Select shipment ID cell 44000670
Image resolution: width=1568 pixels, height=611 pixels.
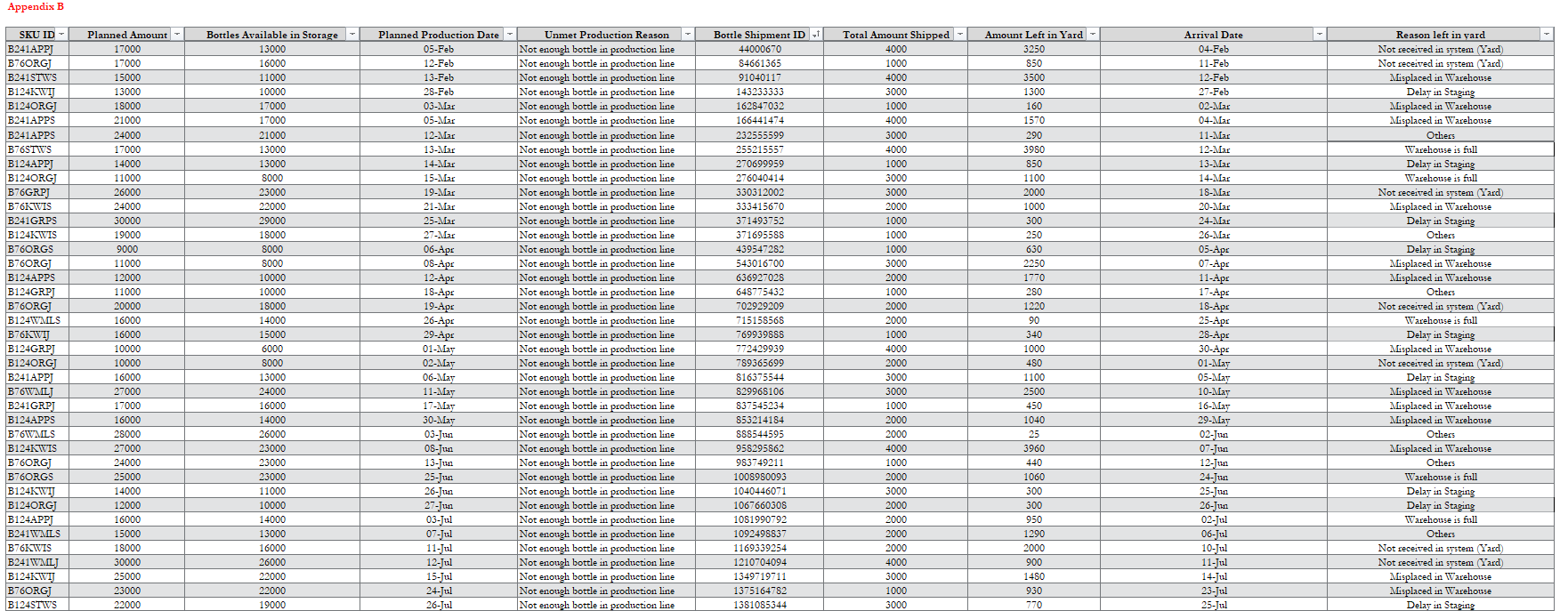(x=759, y=49)
